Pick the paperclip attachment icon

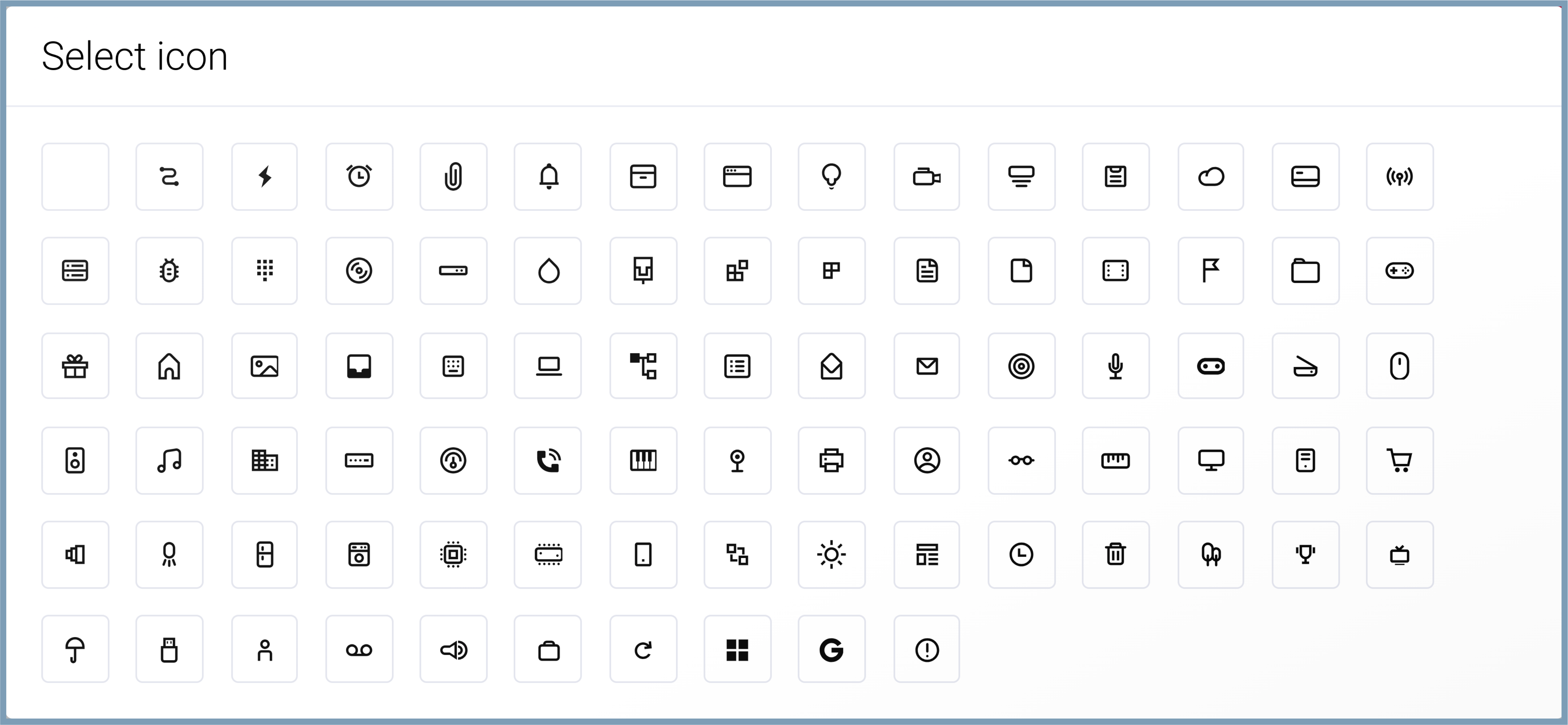(454, 177)
